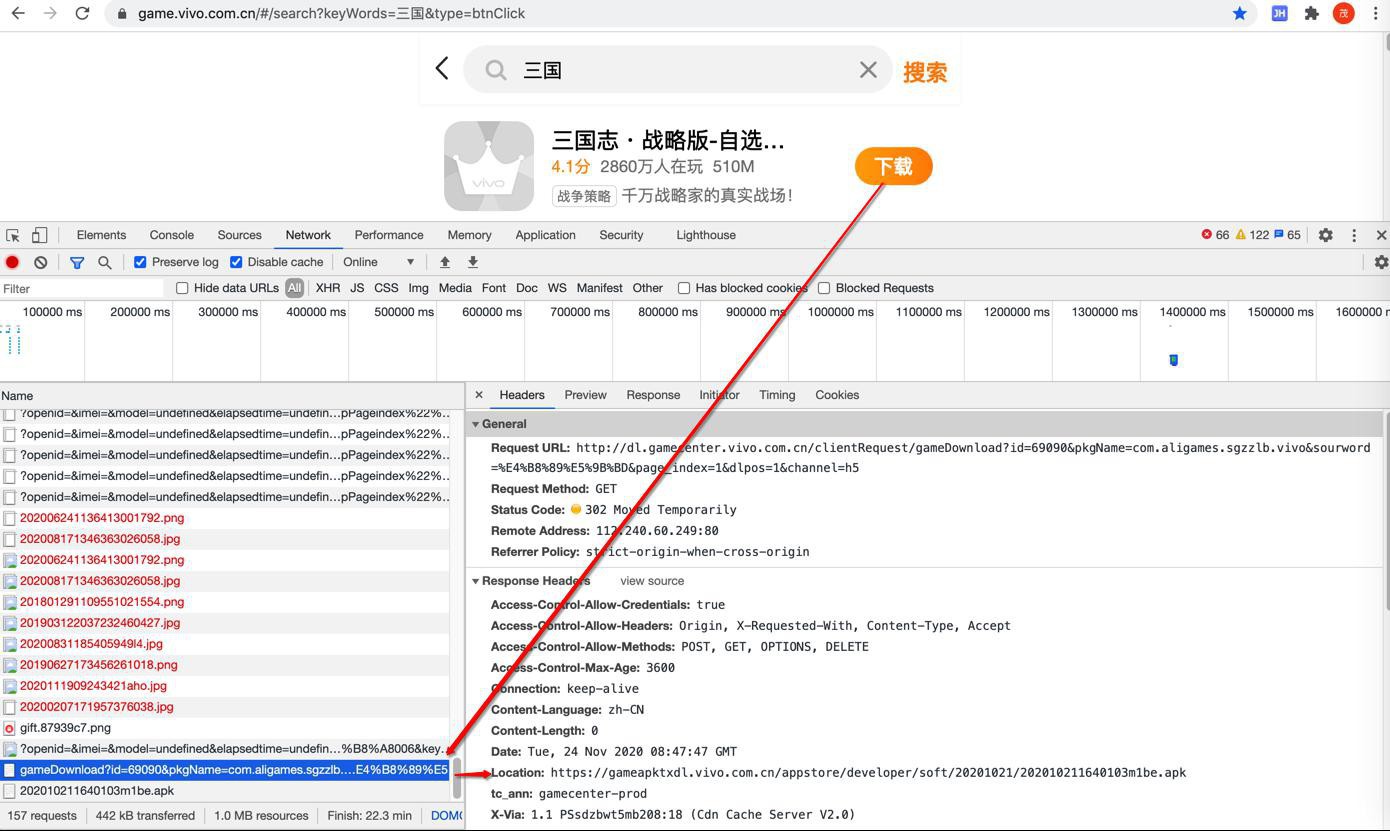
Task: Click the red record network log button
Action: pyautogui.click(x=12, y=262)
